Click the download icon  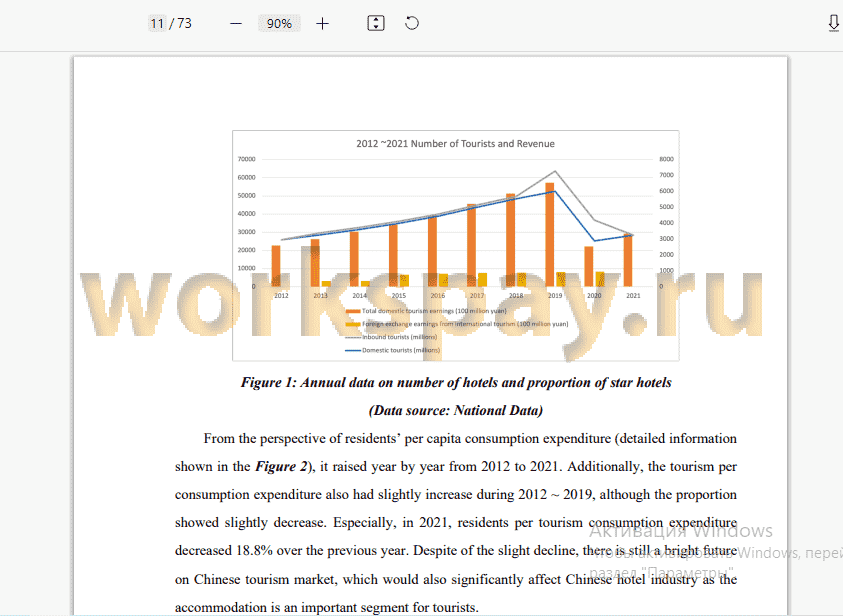tap(833, 23)
